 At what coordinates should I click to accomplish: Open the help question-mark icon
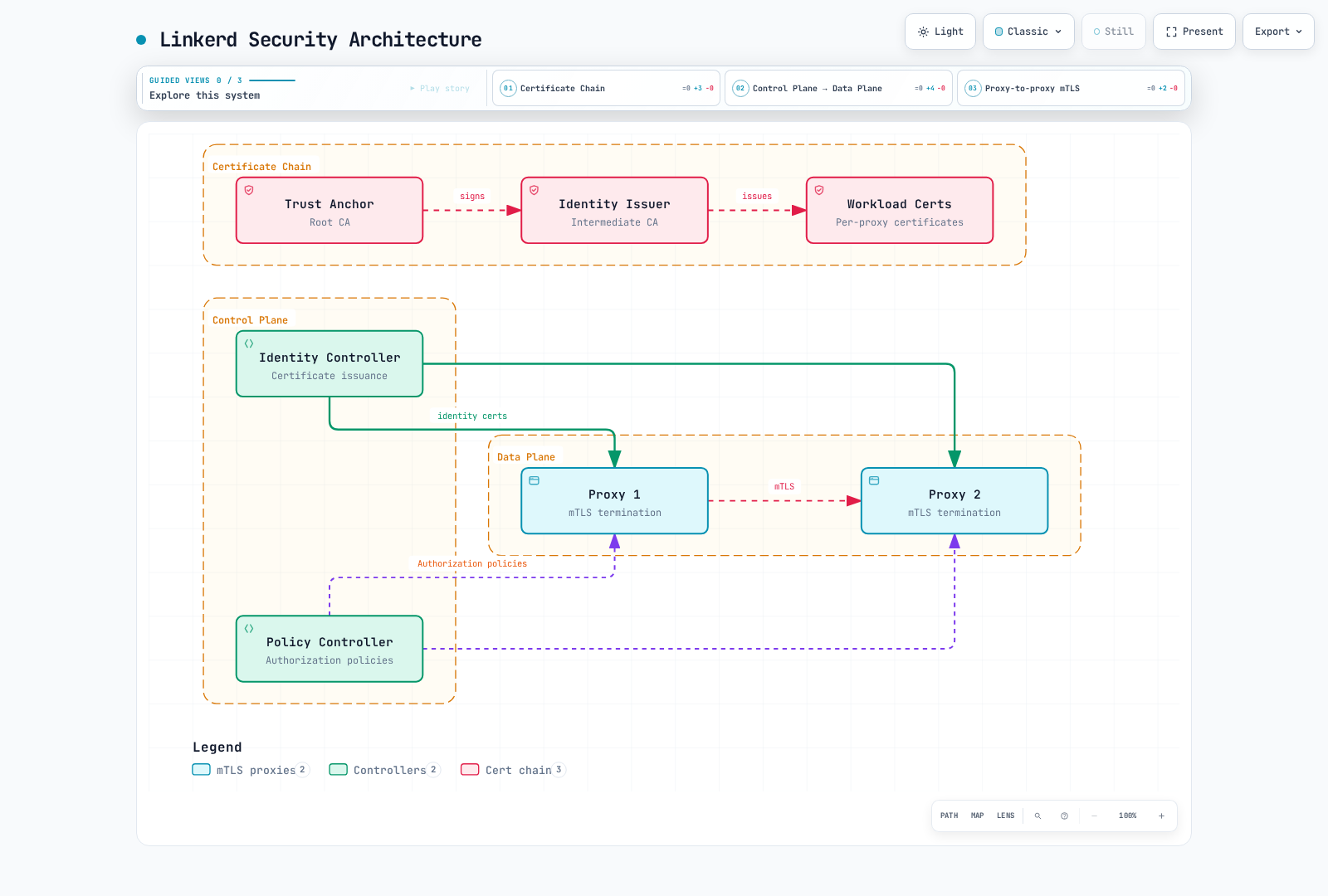[x=1064, y=816]
